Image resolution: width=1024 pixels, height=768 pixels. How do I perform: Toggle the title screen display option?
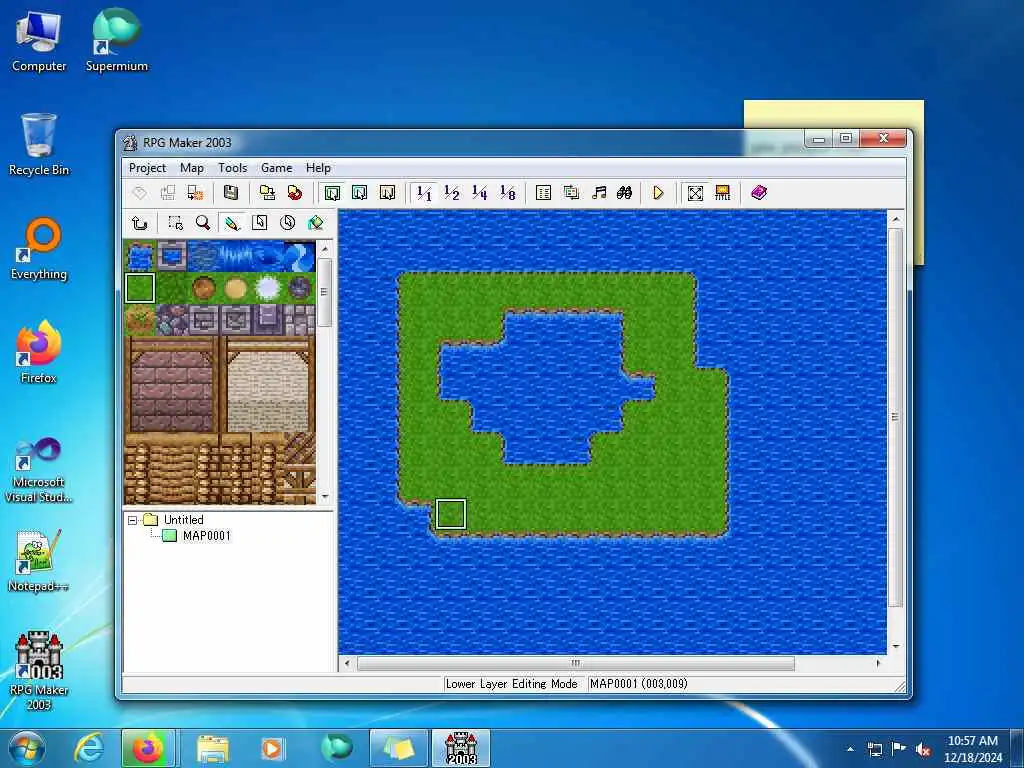(722, 193)
